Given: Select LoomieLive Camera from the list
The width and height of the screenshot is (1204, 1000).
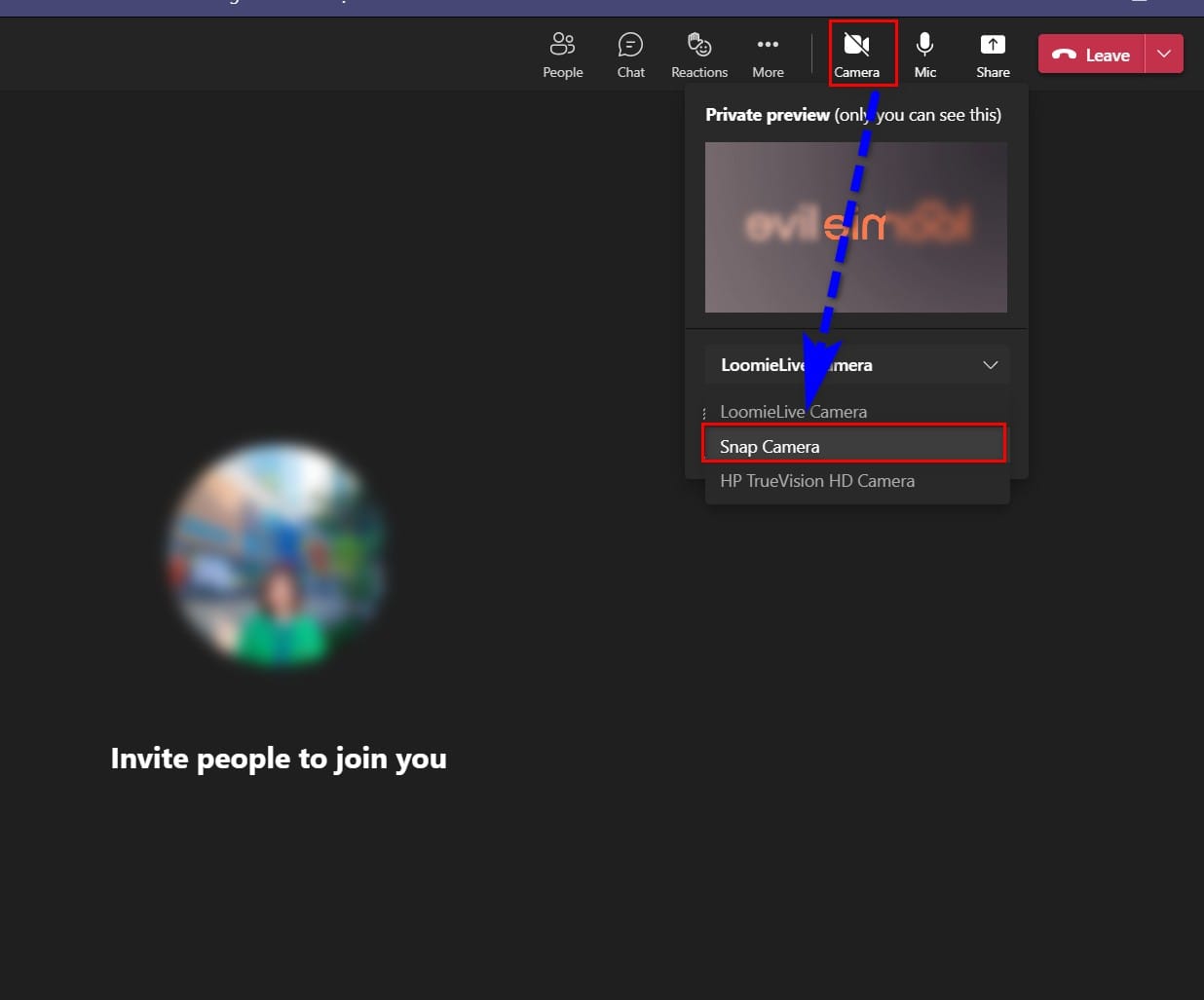Looking at the screenshot, I should click(x=857, y=412).
